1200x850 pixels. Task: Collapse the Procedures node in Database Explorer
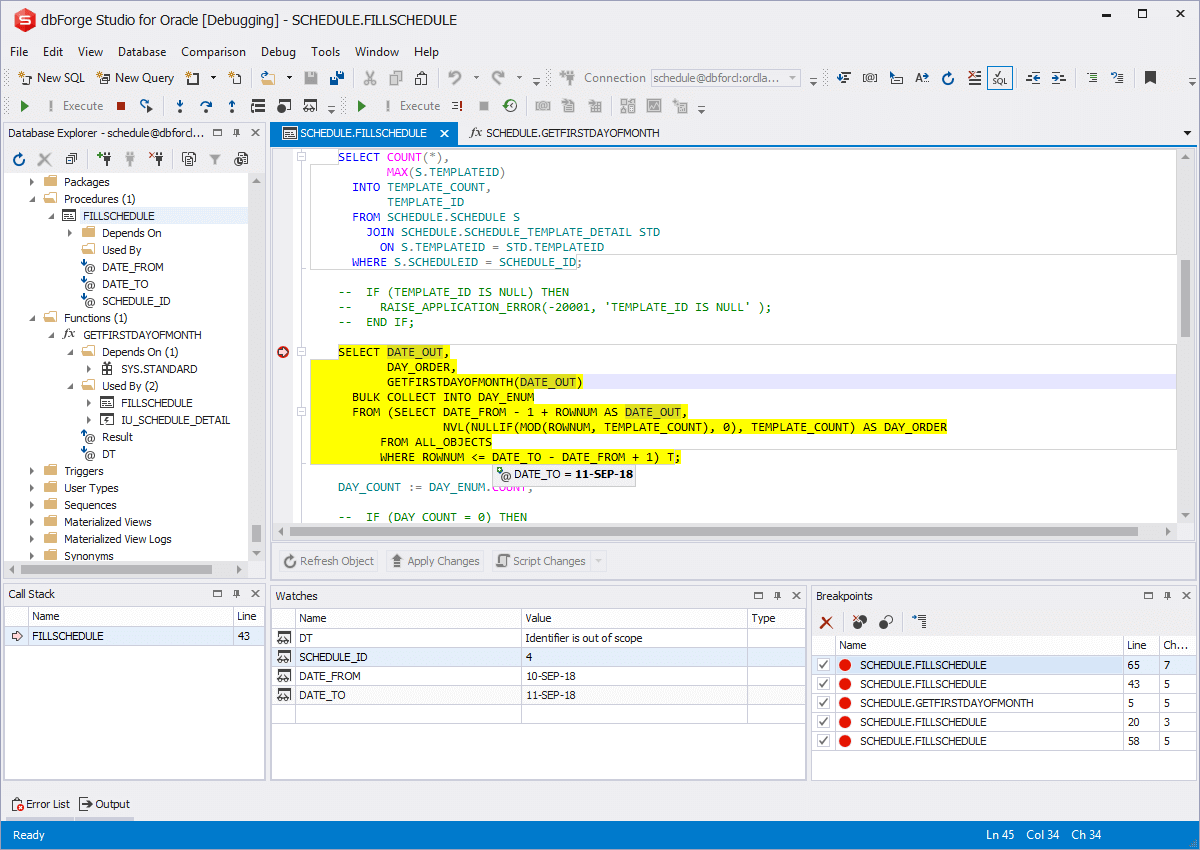(33, 198)
